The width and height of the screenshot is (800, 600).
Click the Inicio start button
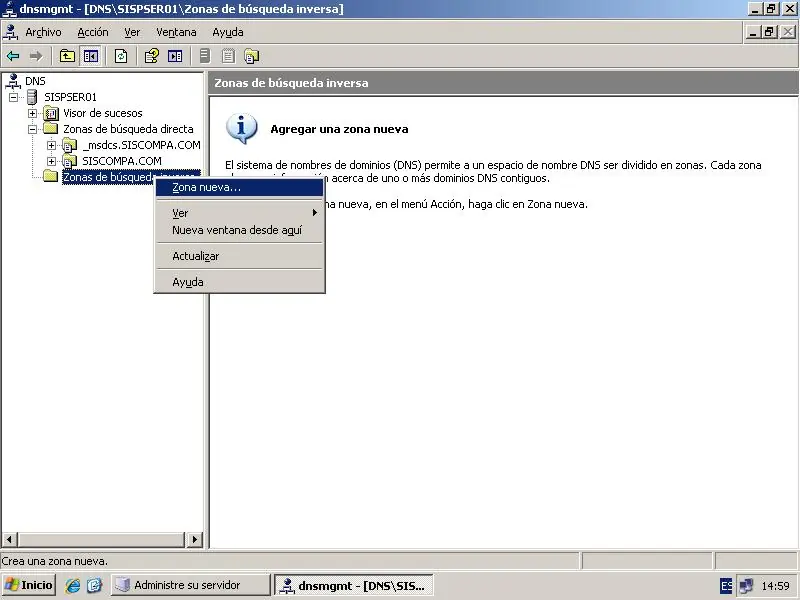point(29,585)
